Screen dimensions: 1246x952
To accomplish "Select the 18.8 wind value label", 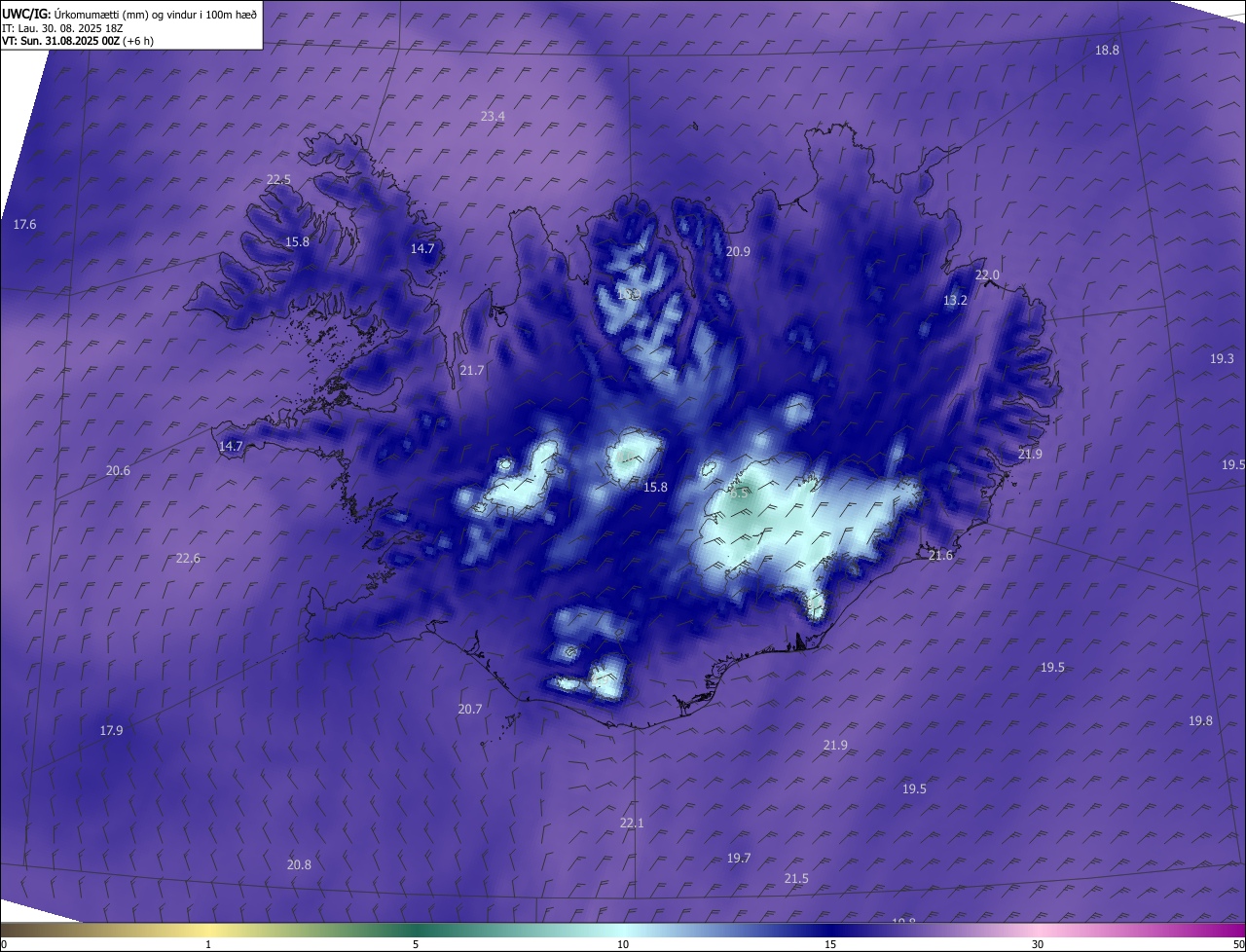I will coord(1107,51).
